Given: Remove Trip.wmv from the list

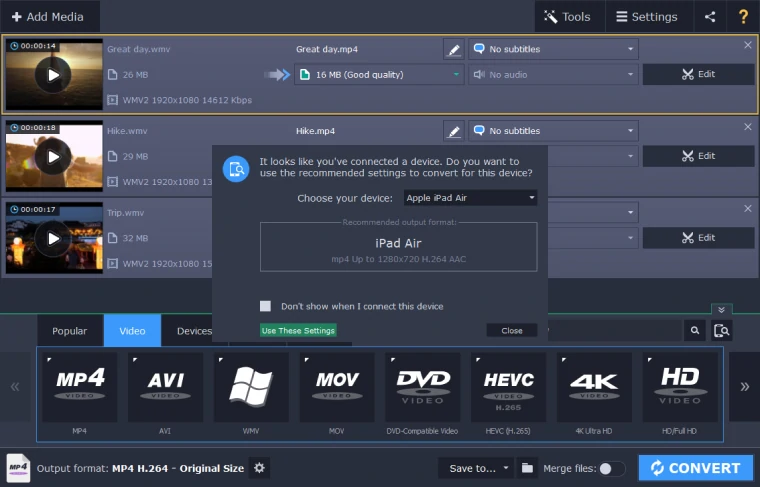Looking at the screenshot, I should pos(748,208).
